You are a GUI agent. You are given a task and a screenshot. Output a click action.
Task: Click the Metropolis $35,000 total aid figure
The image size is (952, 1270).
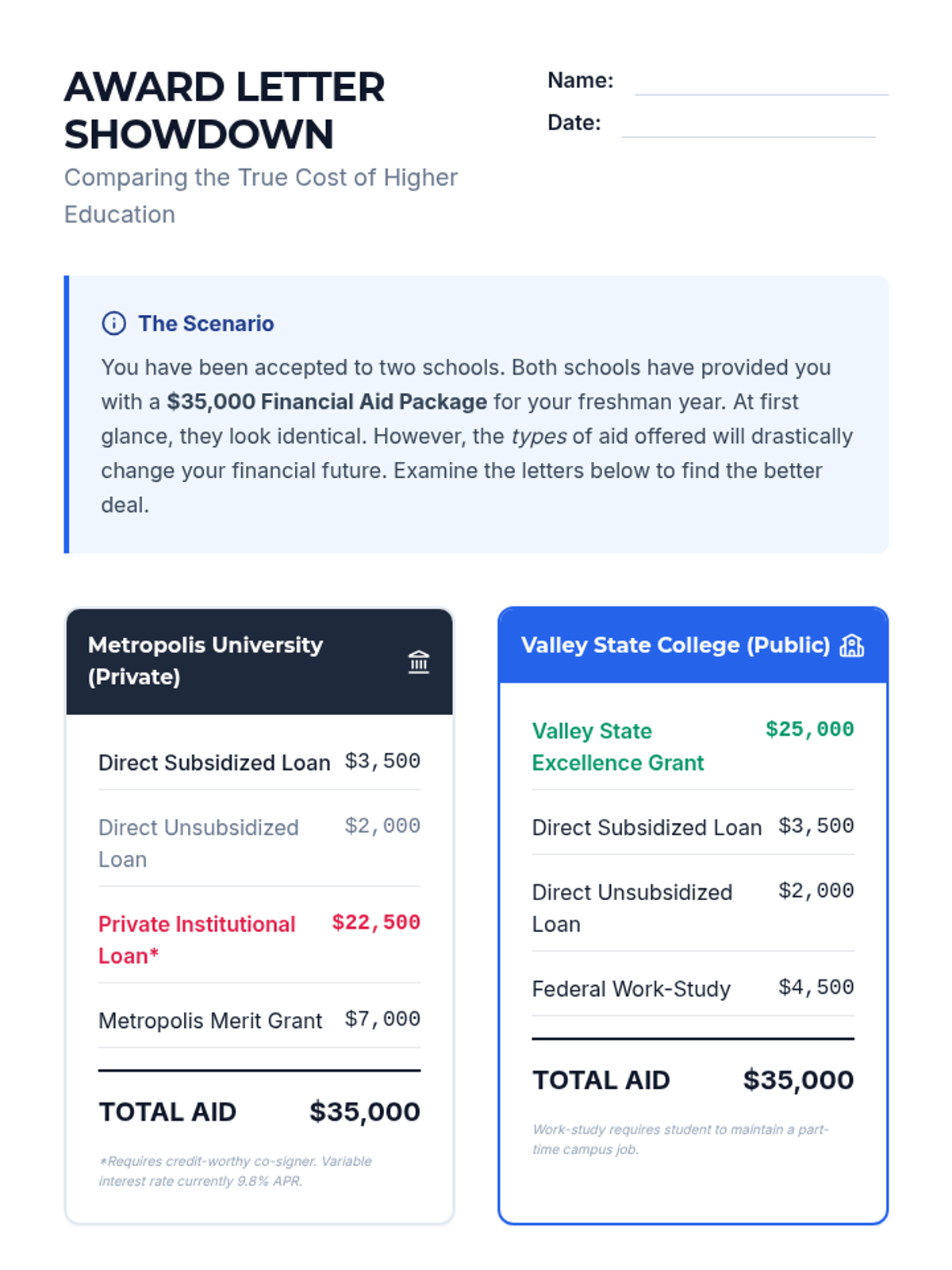coord(364,1112)
